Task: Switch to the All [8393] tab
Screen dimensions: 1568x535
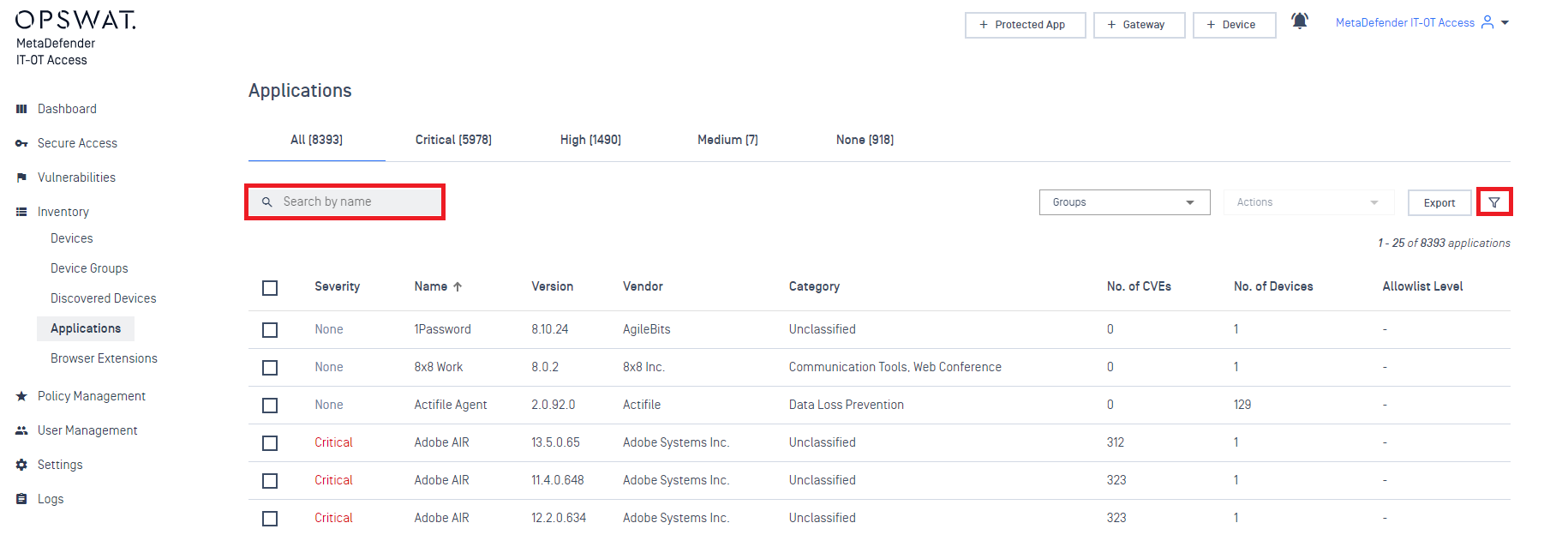Action: [x=316, y=140]
